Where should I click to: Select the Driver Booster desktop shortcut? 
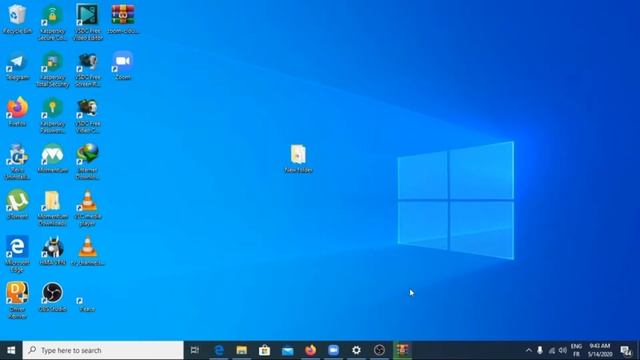(17, 300)
